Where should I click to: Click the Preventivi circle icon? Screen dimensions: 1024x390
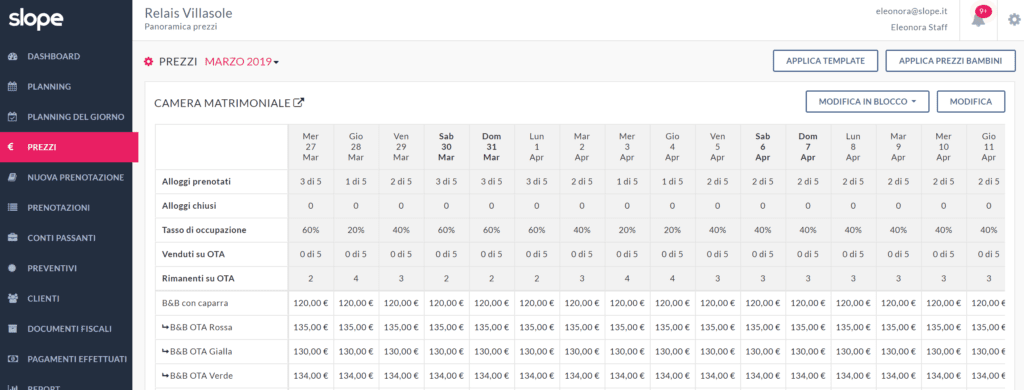tap(12, 268)
